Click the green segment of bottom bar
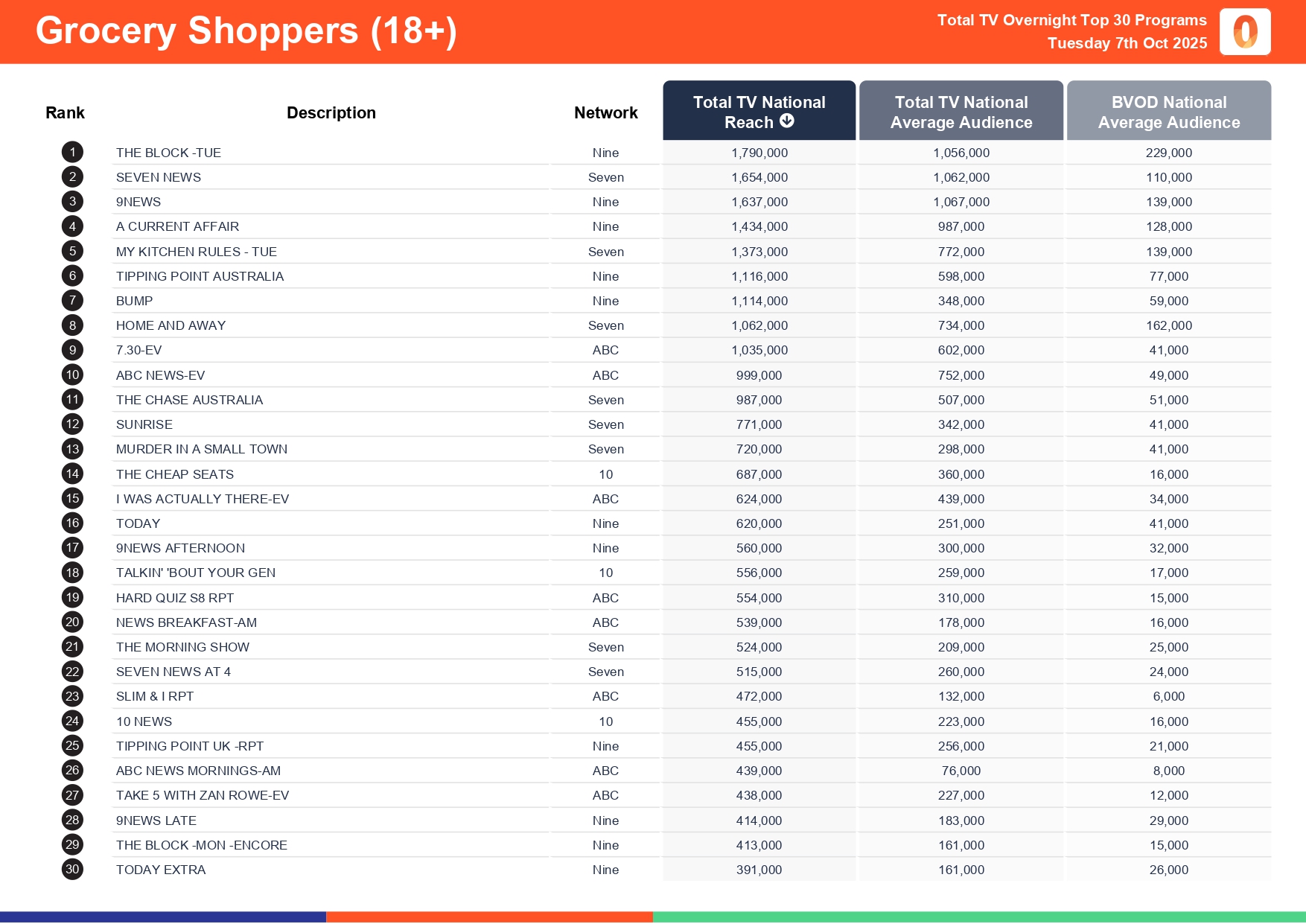This screenshot has width=1306, height=924. 978,917
